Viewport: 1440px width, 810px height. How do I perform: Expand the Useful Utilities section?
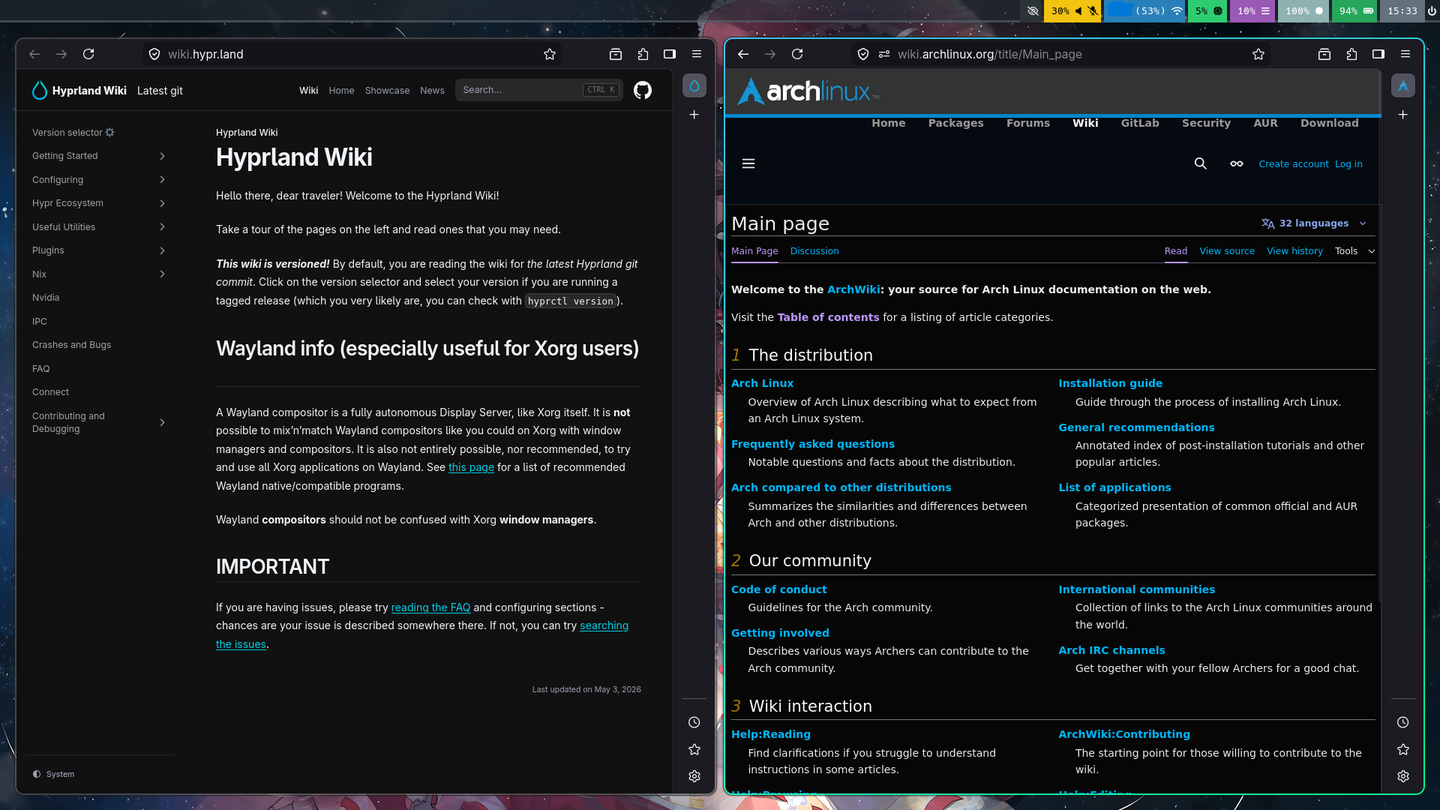[x=98, y=227]
